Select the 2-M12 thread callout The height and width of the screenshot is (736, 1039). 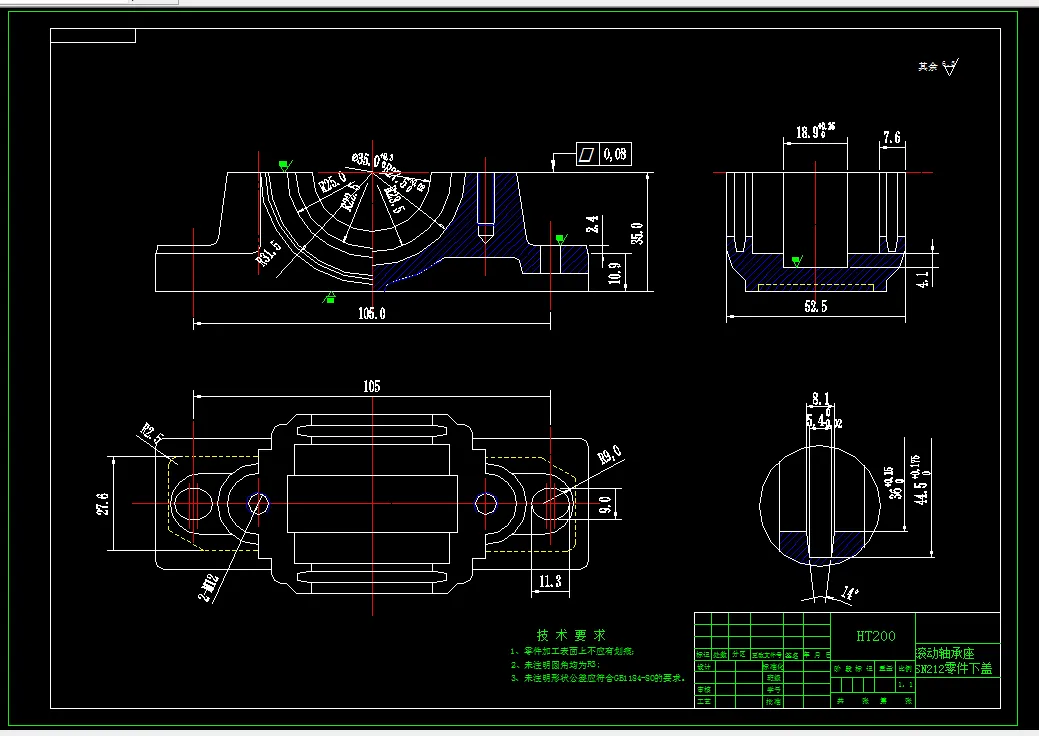(209, 588)
